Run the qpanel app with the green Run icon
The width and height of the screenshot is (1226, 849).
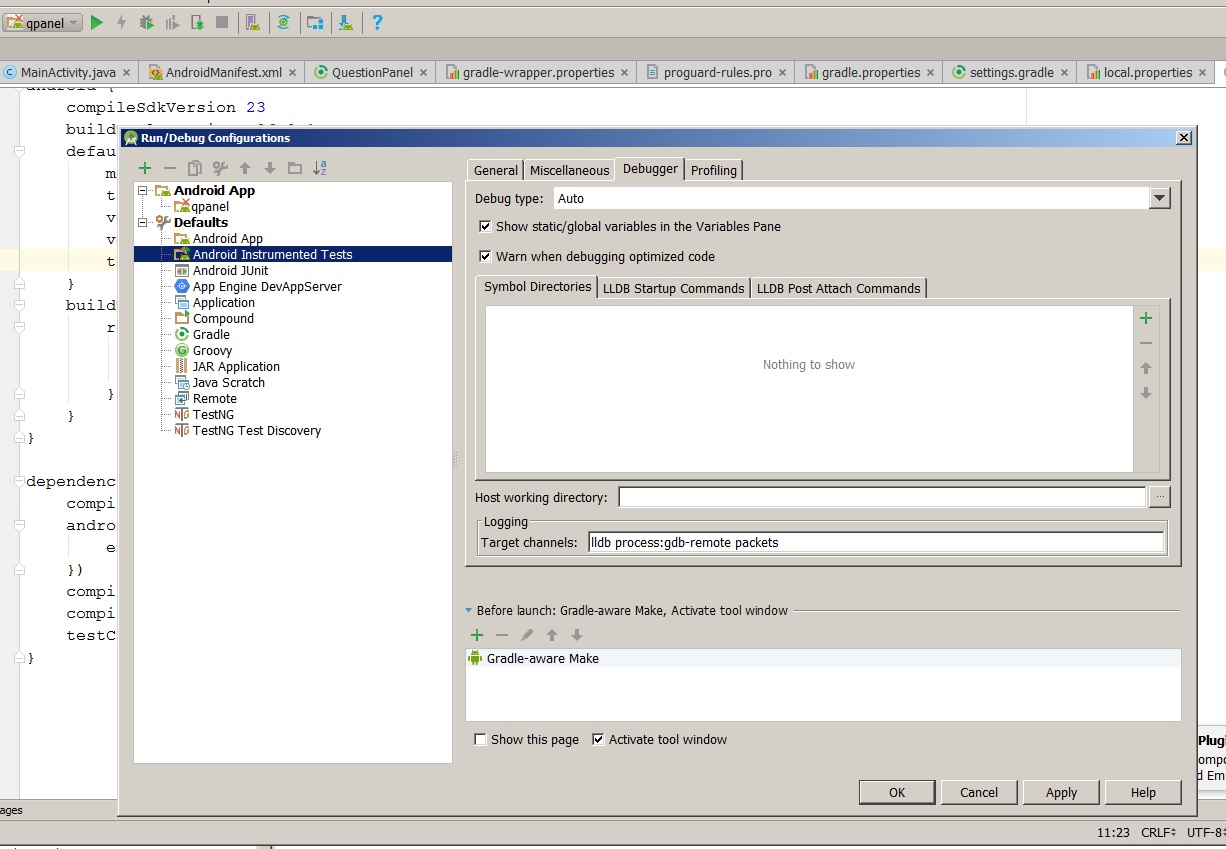pos(96,22)
